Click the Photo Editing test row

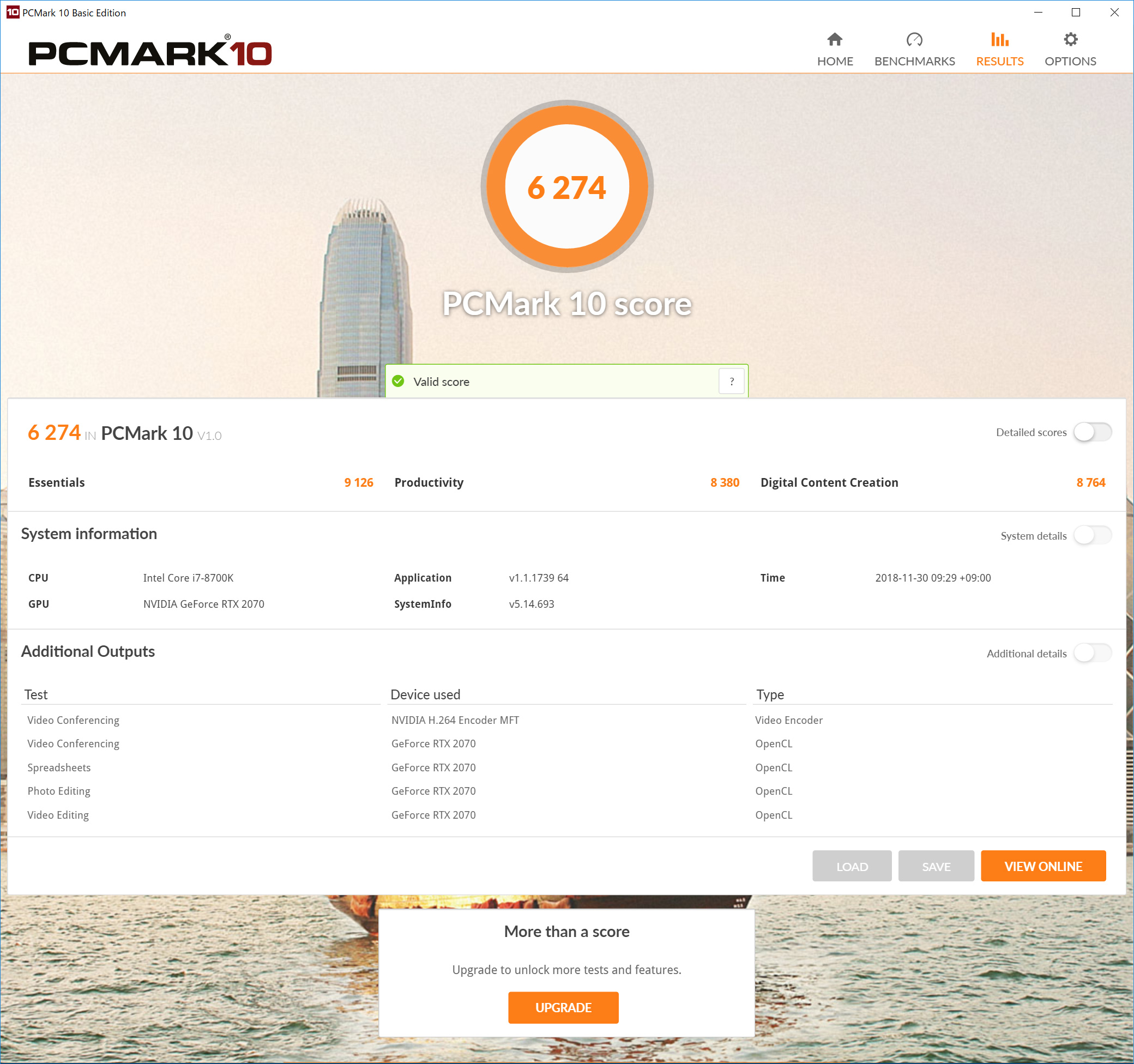pos(59,791)
